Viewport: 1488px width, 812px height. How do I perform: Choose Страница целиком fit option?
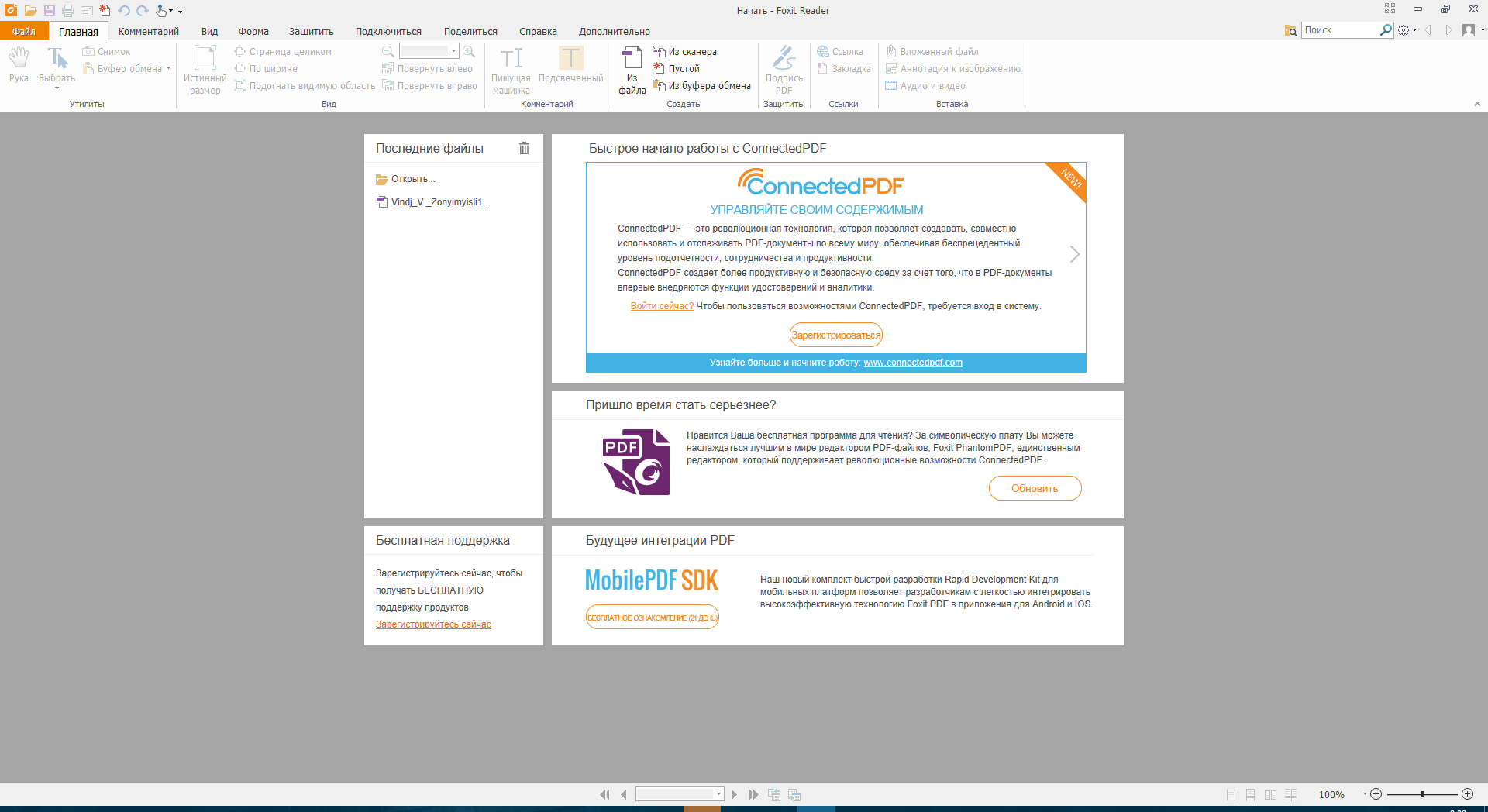[283, 52]
